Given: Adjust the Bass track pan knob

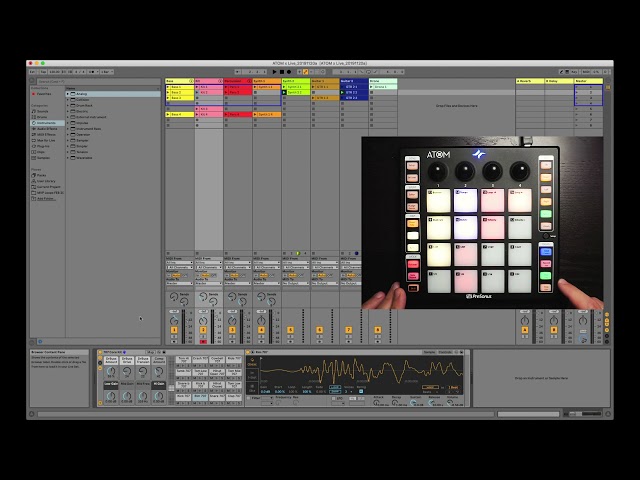Looking at the screenshot, I should 174,320.
